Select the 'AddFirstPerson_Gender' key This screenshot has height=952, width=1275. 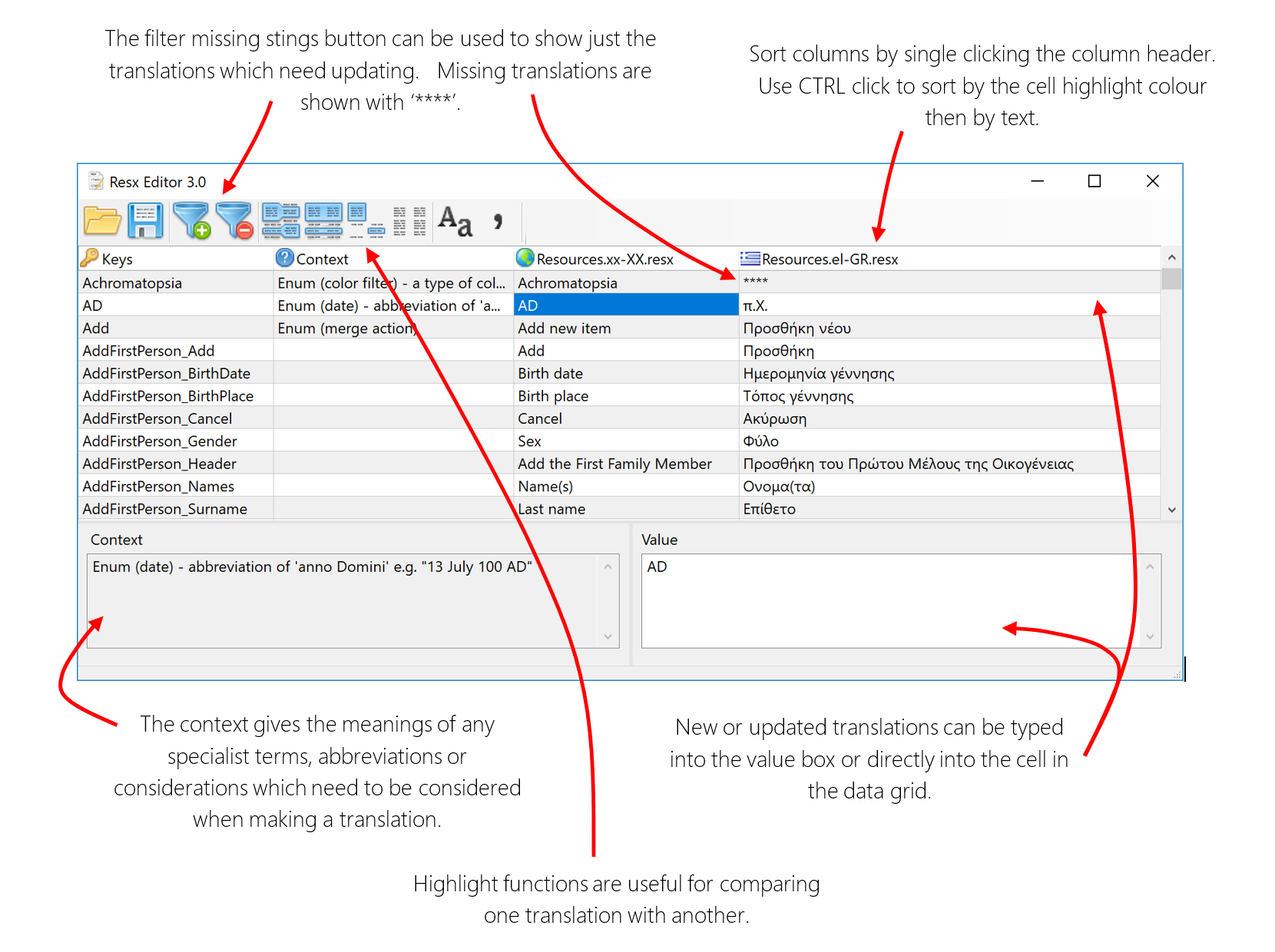[176, 441]
